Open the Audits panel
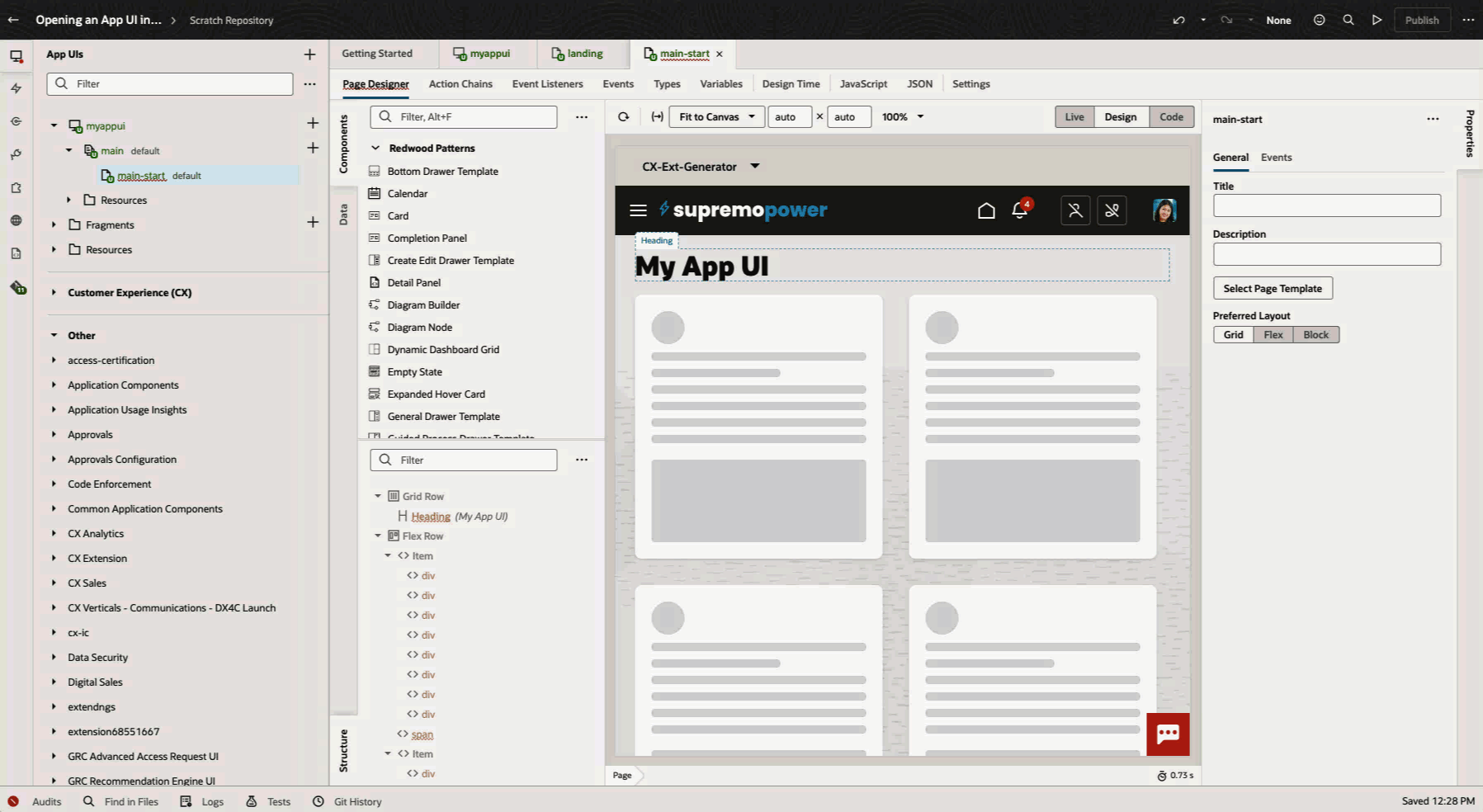1483x812 pixels. pyautogui.click(x=36, y=801)
